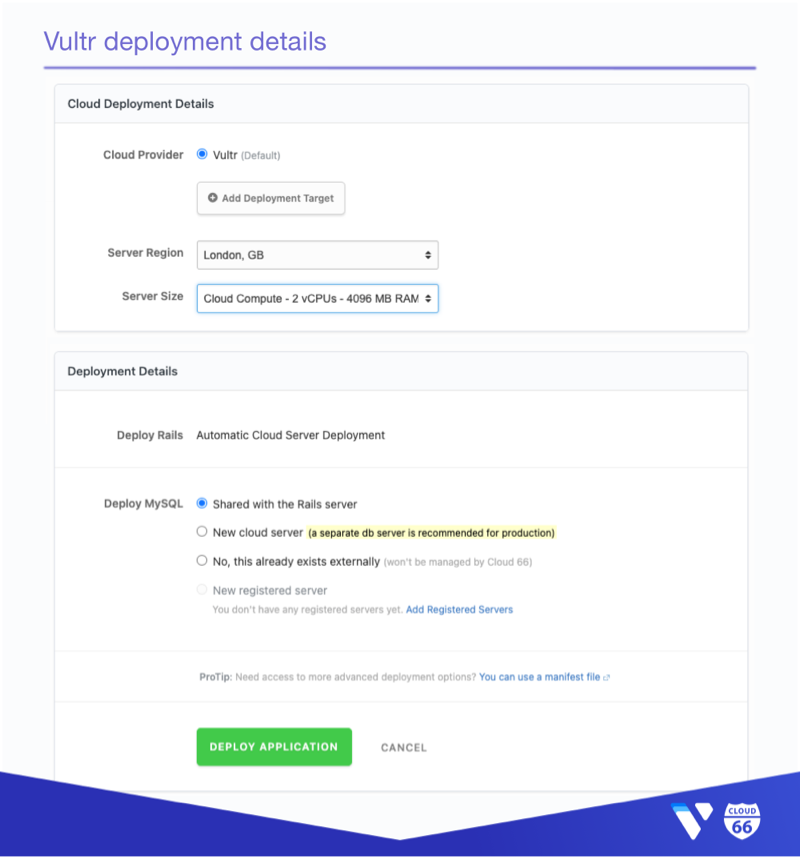The height and width of the screenshot is (857, 800).
Task: Select 'Shared with the Rails server' option
Action: tap(202, 503)
